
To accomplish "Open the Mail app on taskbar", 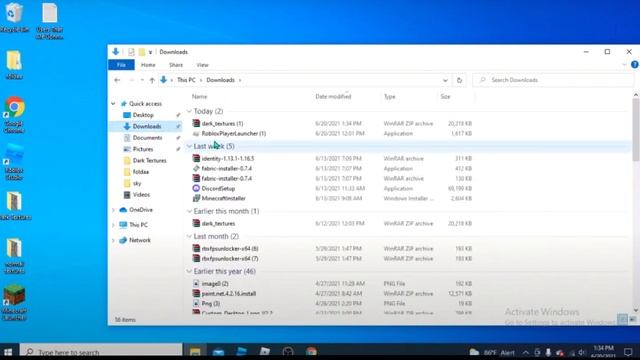I will point(218,351).
